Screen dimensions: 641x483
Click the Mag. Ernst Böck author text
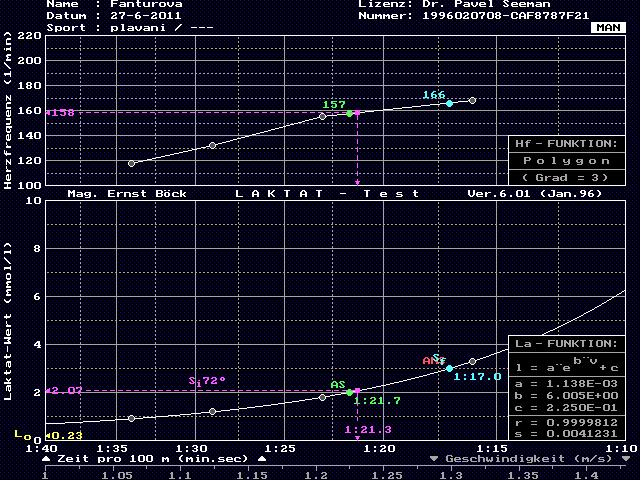(x=127, y=194)
